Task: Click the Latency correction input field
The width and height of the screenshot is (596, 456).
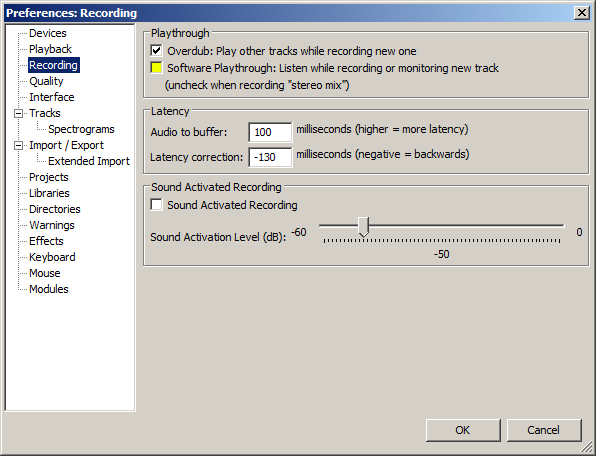Action: [270, 157]
